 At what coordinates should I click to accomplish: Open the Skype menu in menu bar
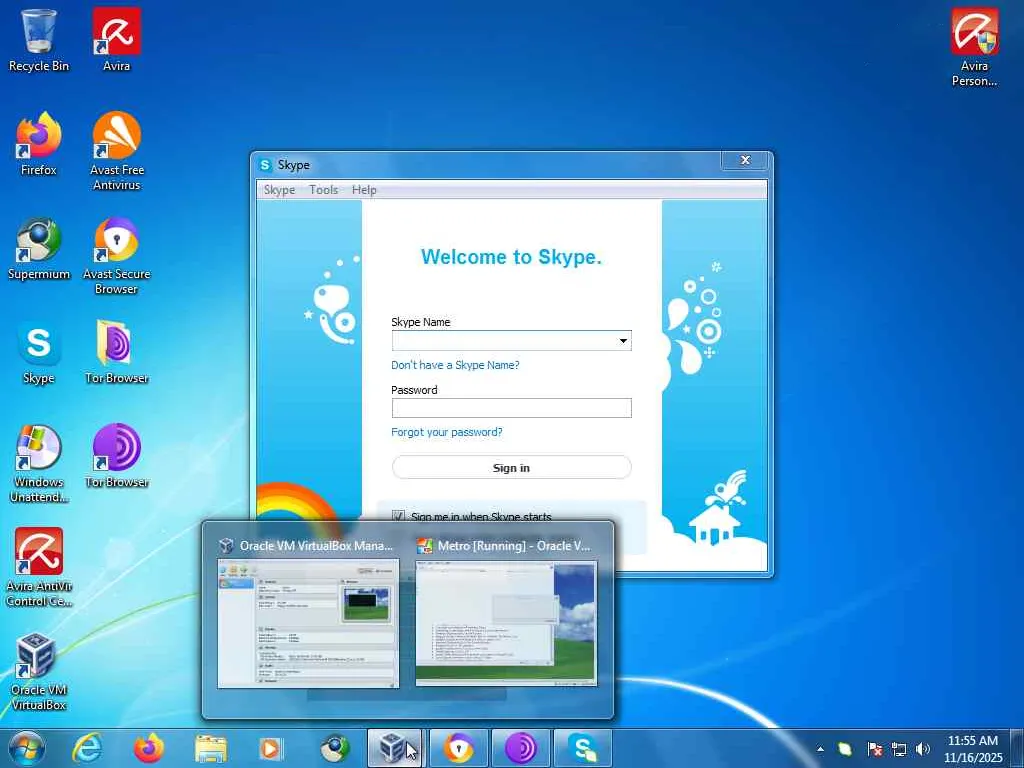tap(279, 190)
